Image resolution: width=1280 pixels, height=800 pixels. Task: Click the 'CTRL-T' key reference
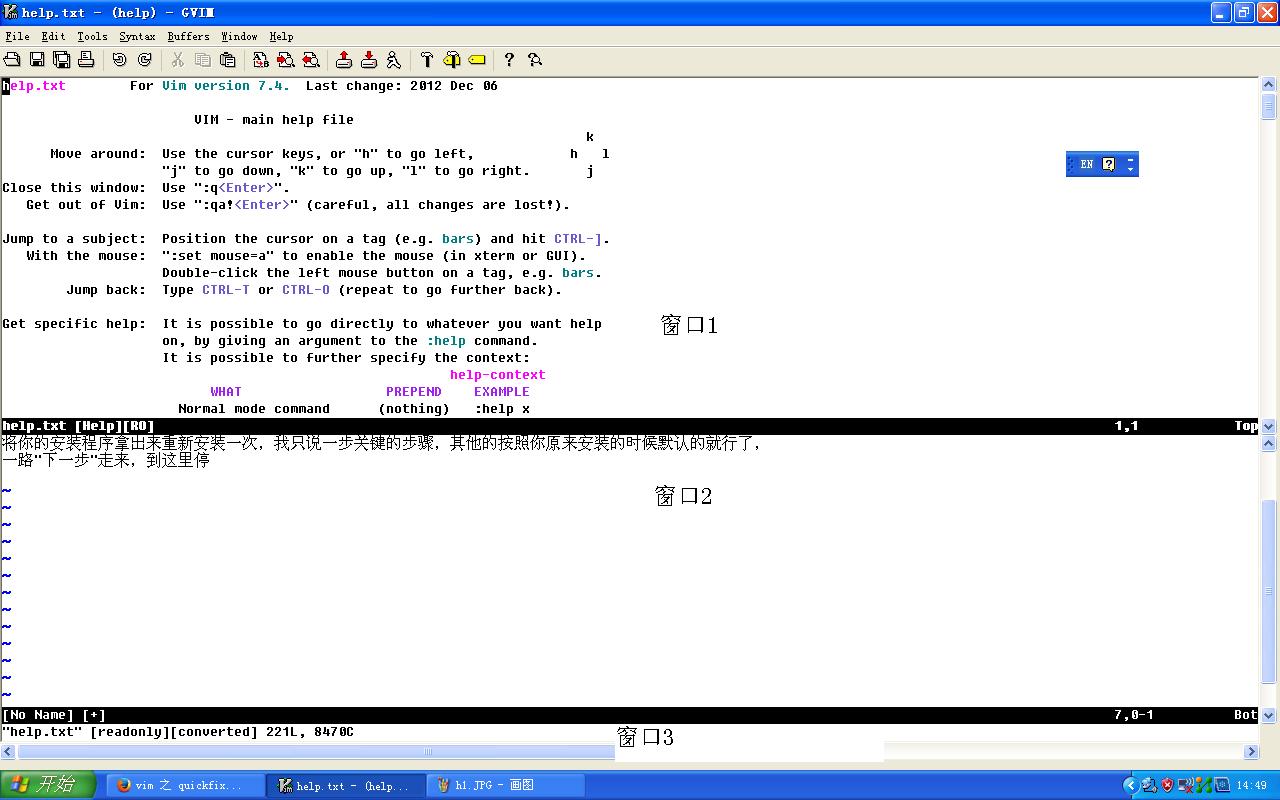(x=226, y=290)
